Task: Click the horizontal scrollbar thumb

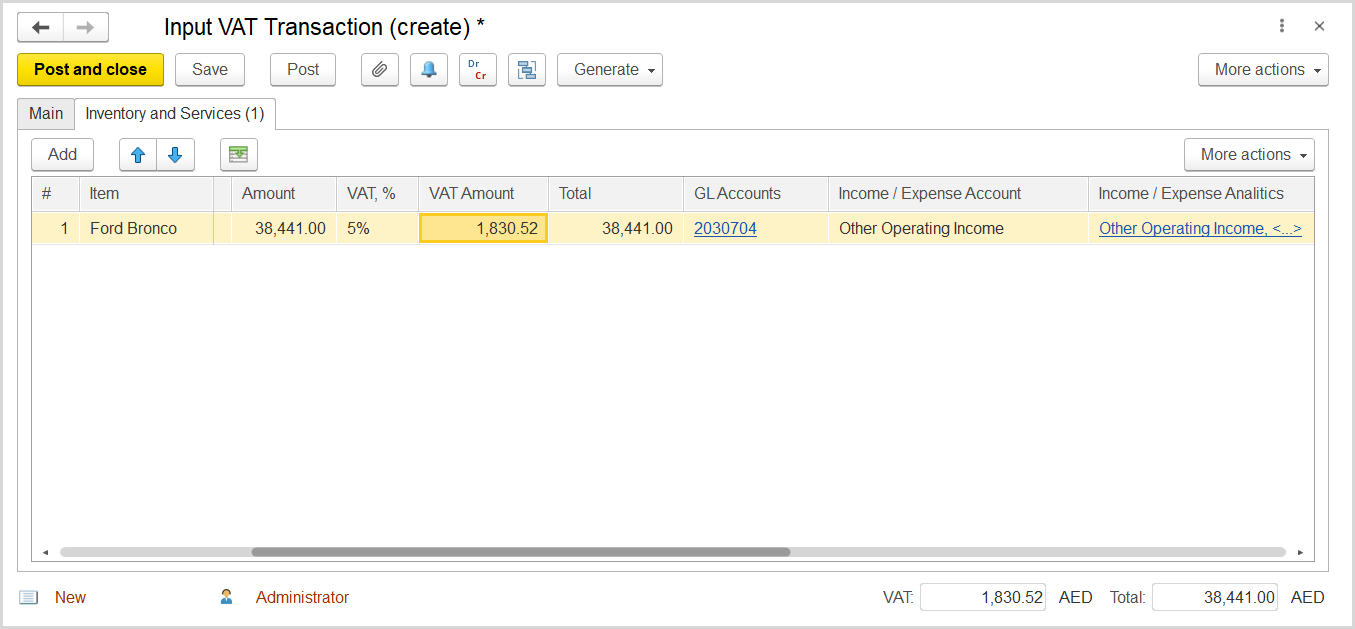Action: coord(521,552)
